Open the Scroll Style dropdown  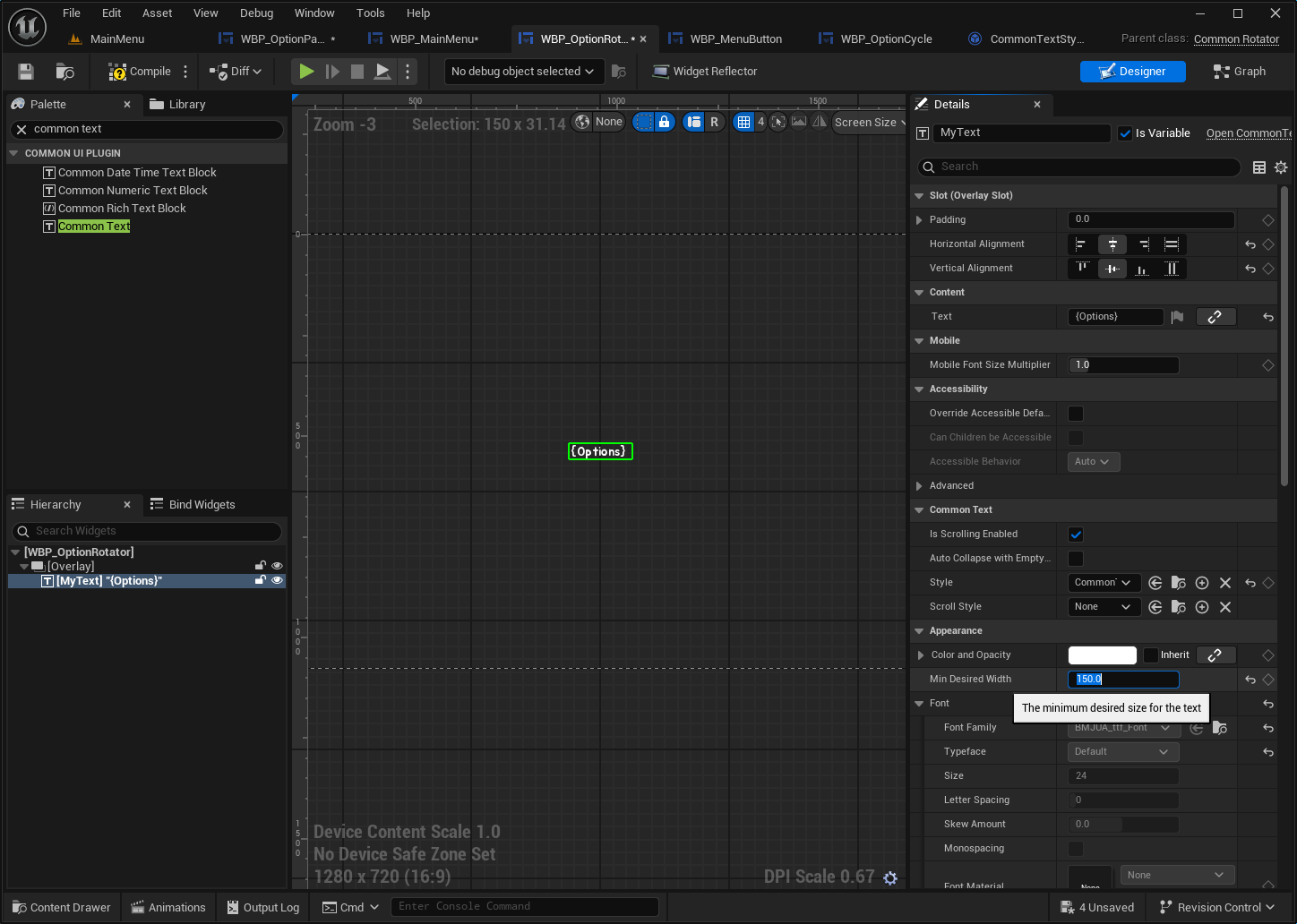click(x=1104, y=607)
